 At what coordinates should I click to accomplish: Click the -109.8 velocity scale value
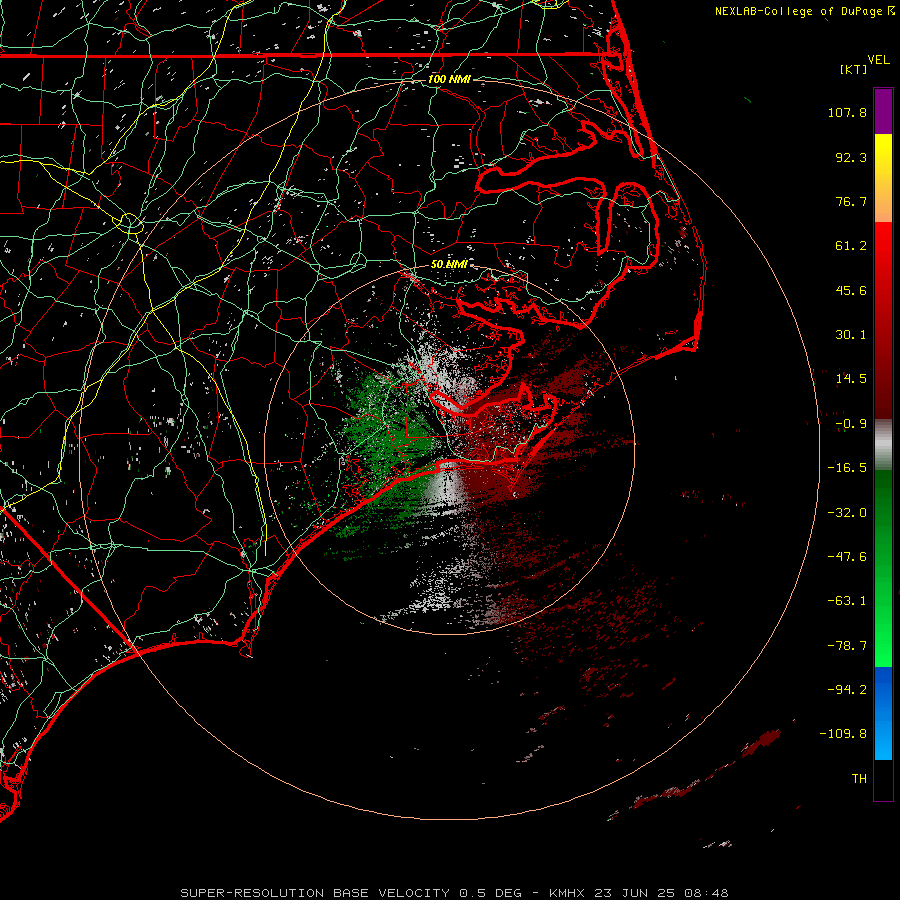click(844, 734)
